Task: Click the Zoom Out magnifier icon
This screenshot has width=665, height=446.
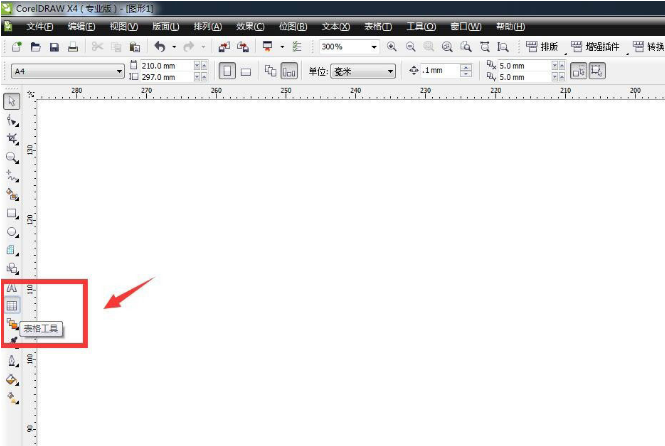Action: pyautogui.click(x=410, y=47)
